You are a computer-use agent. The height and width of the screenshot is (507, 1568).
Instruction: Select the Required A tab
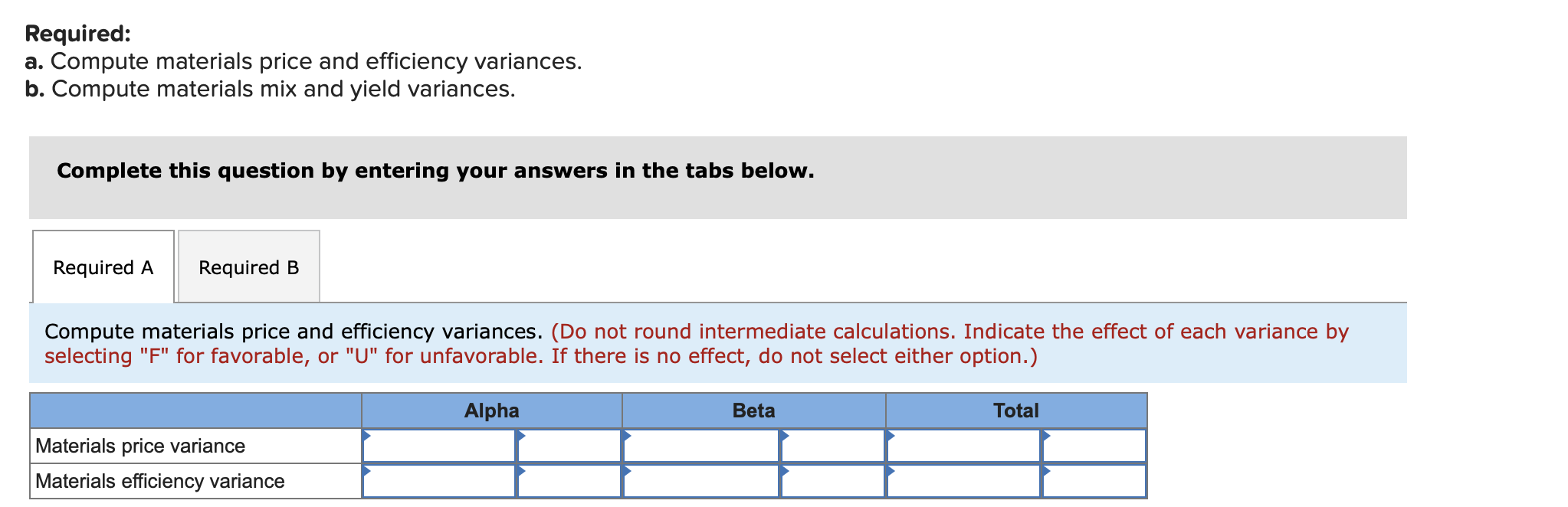[103, 267]
